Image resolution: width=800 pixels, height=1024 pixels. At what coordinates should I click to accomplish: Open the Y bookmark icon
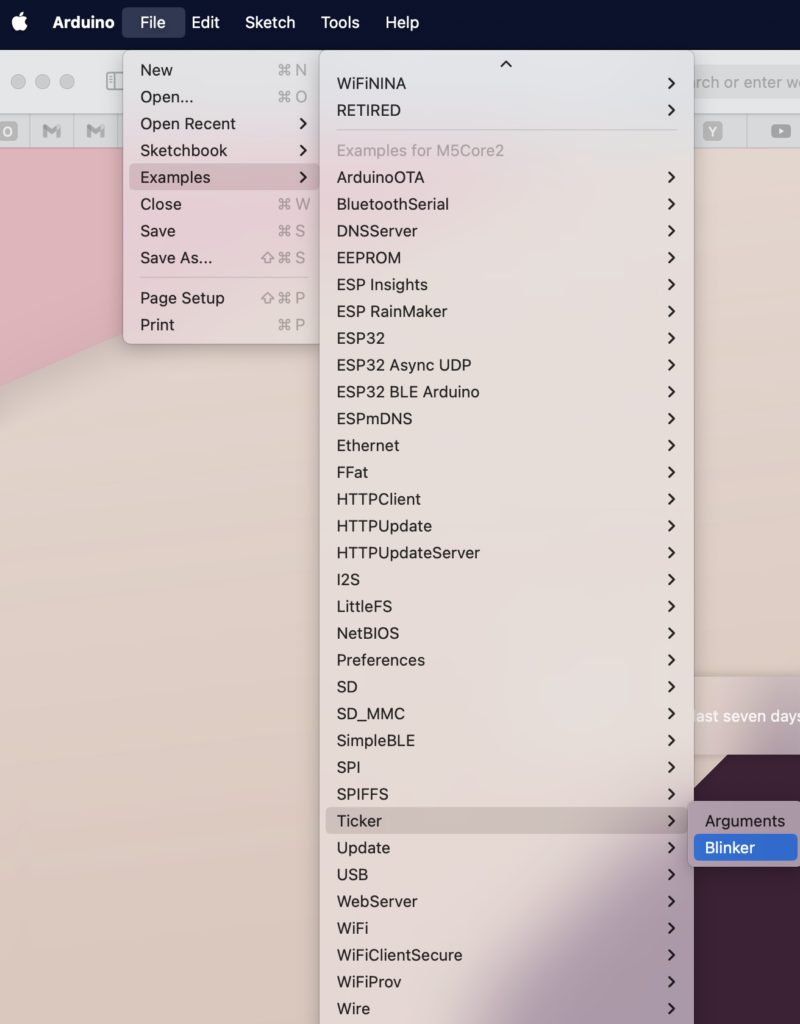[x=712, y=131]
